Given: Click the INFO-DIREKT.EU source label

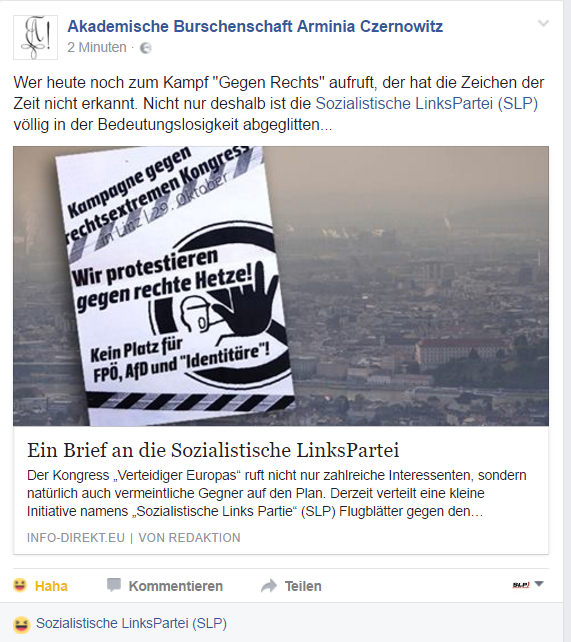Looking at the screenshot, I should (76, 538).
